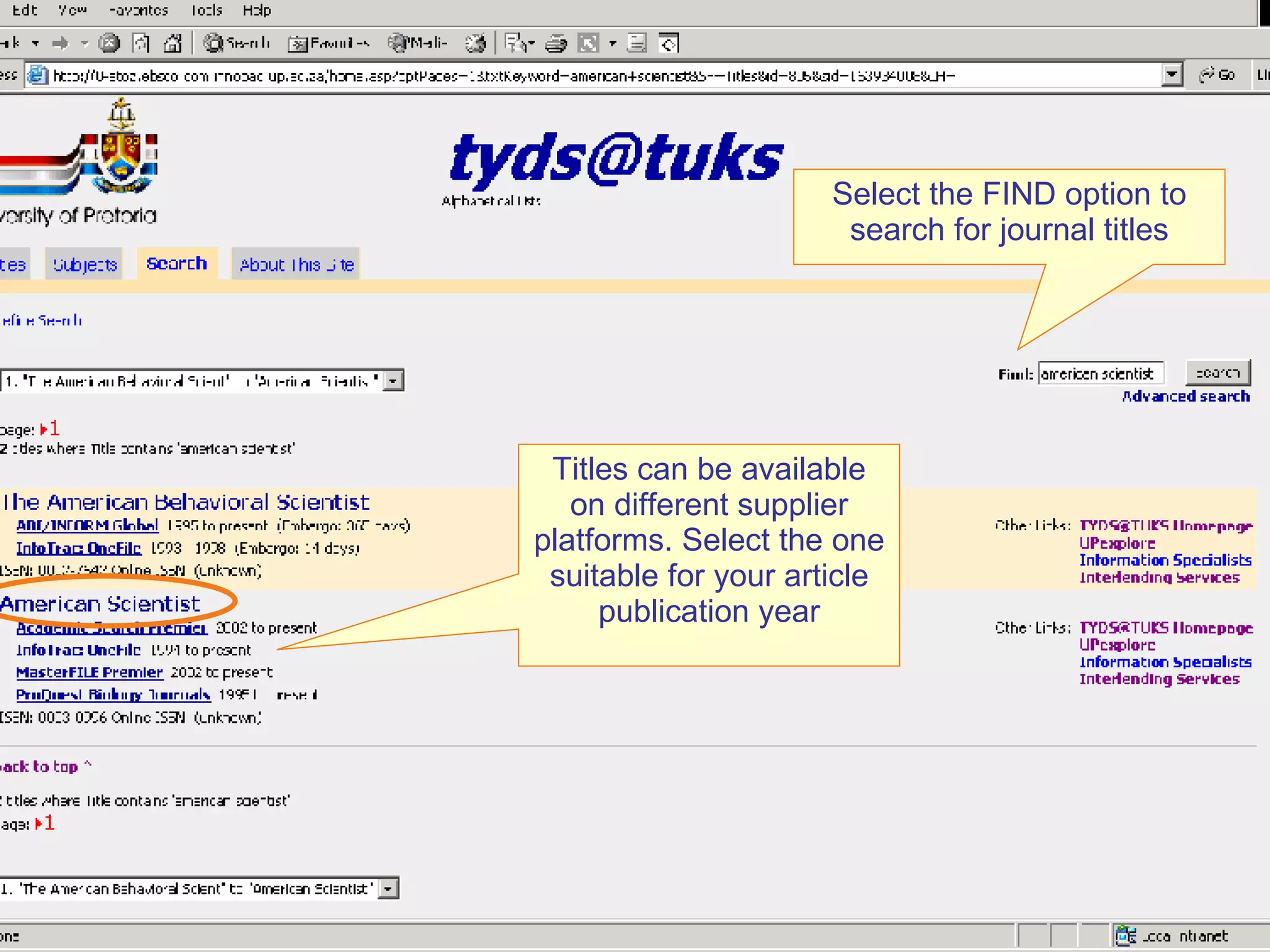The height and width of the screenshot is (952, 1270).
Task: Open the Favorites menu
Action: [138, 10]
